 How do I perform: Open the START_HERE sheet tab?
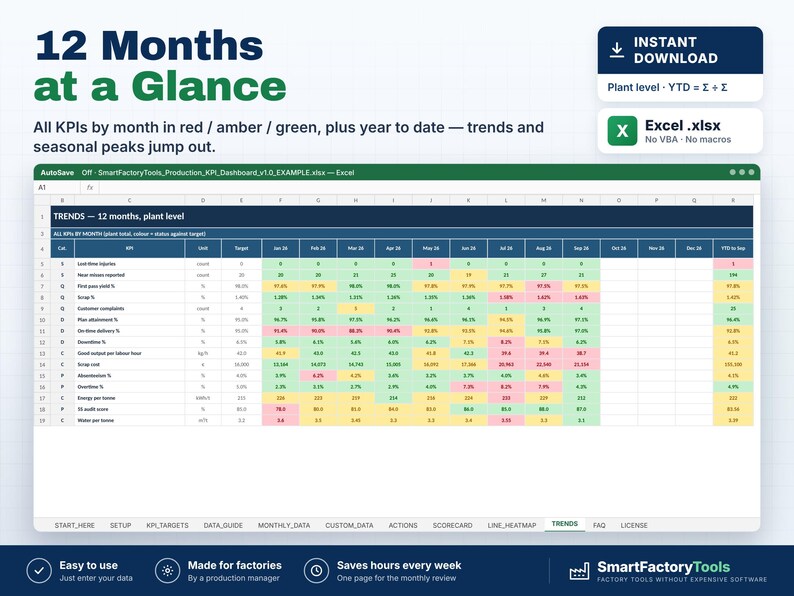[x=74, y=525]
